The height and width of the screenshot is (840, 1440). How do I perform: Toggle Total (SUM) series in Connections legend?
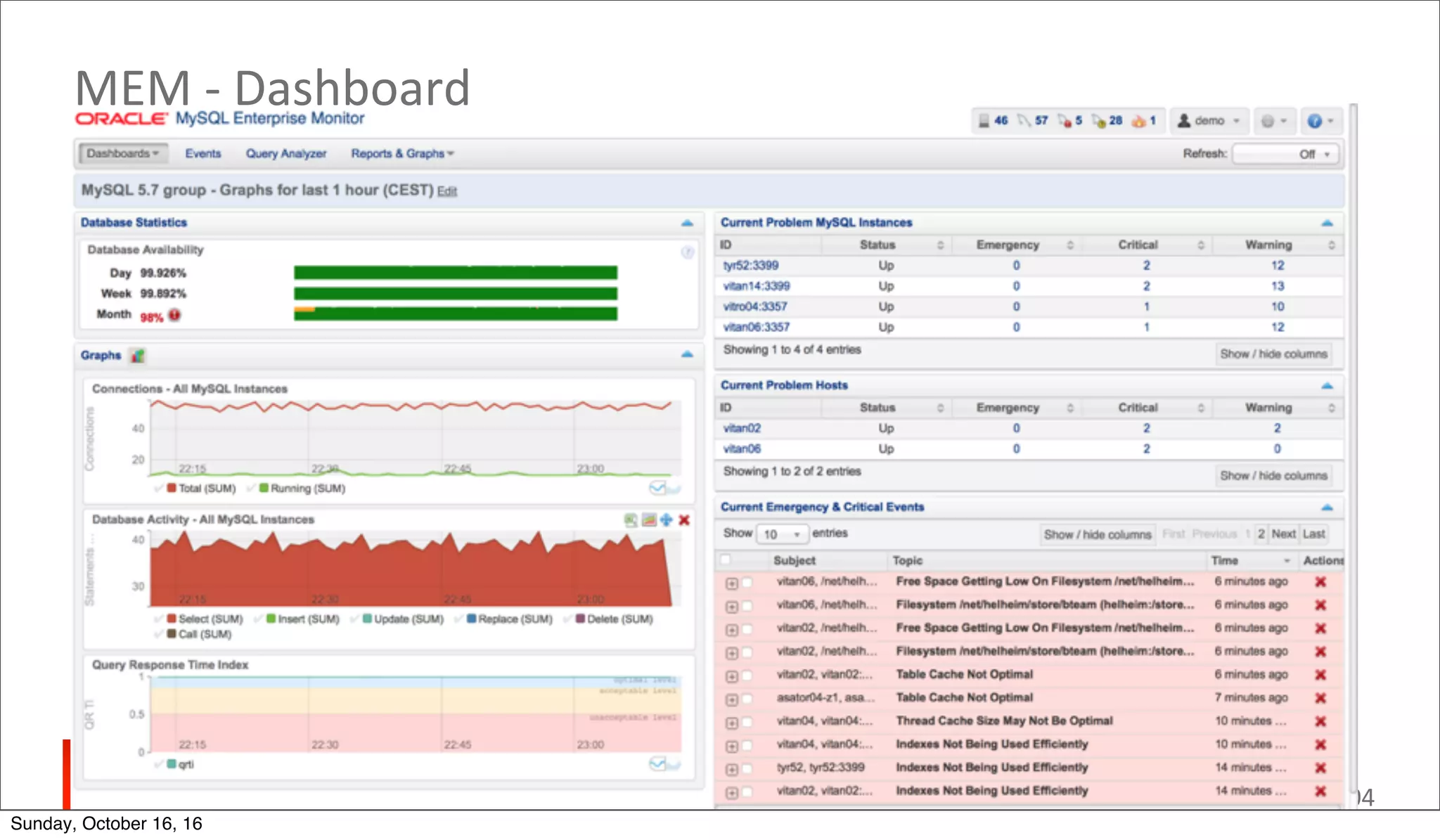[195, 489]
